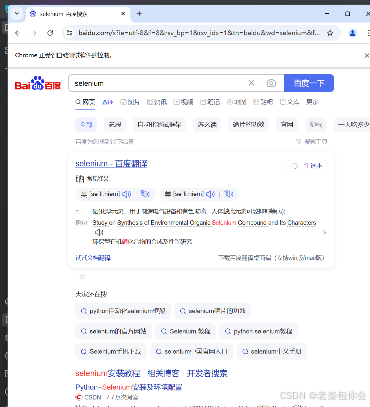The width and height of the screenshot is (370, 407).
Task: Reload the Baidu results page
Action: tap(50, 33)
